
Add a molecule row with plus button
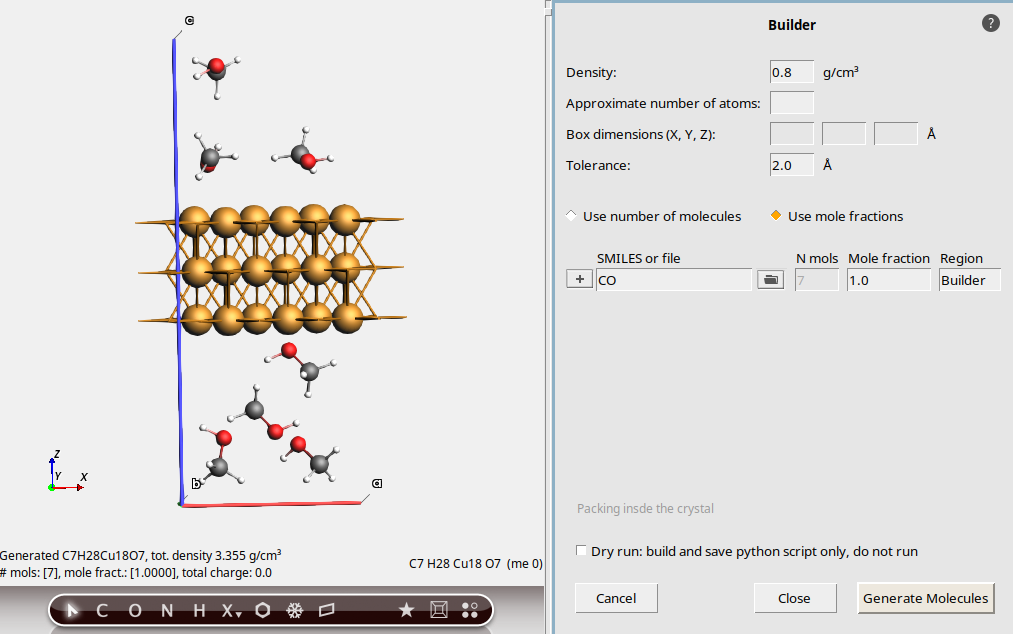pos(579,280)
